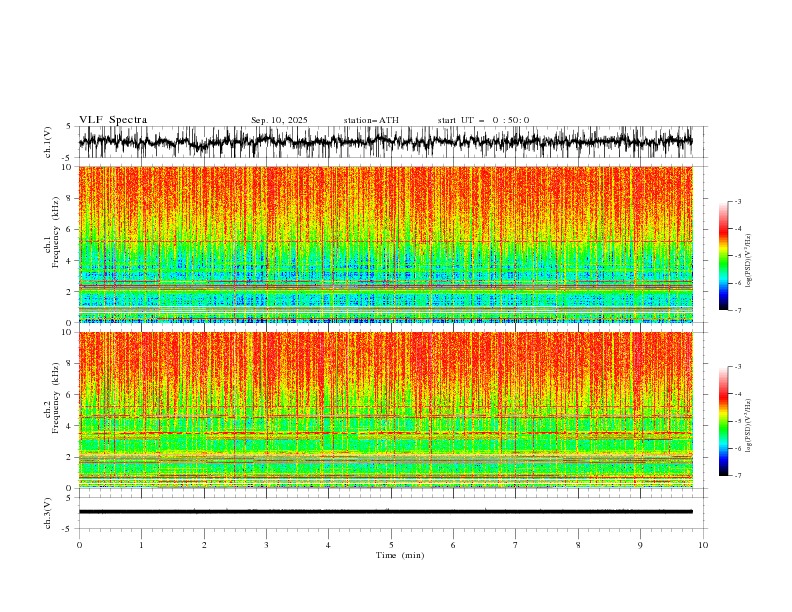
Task: Click the time axis tick label "6"
Action: (x=453, y=545)
